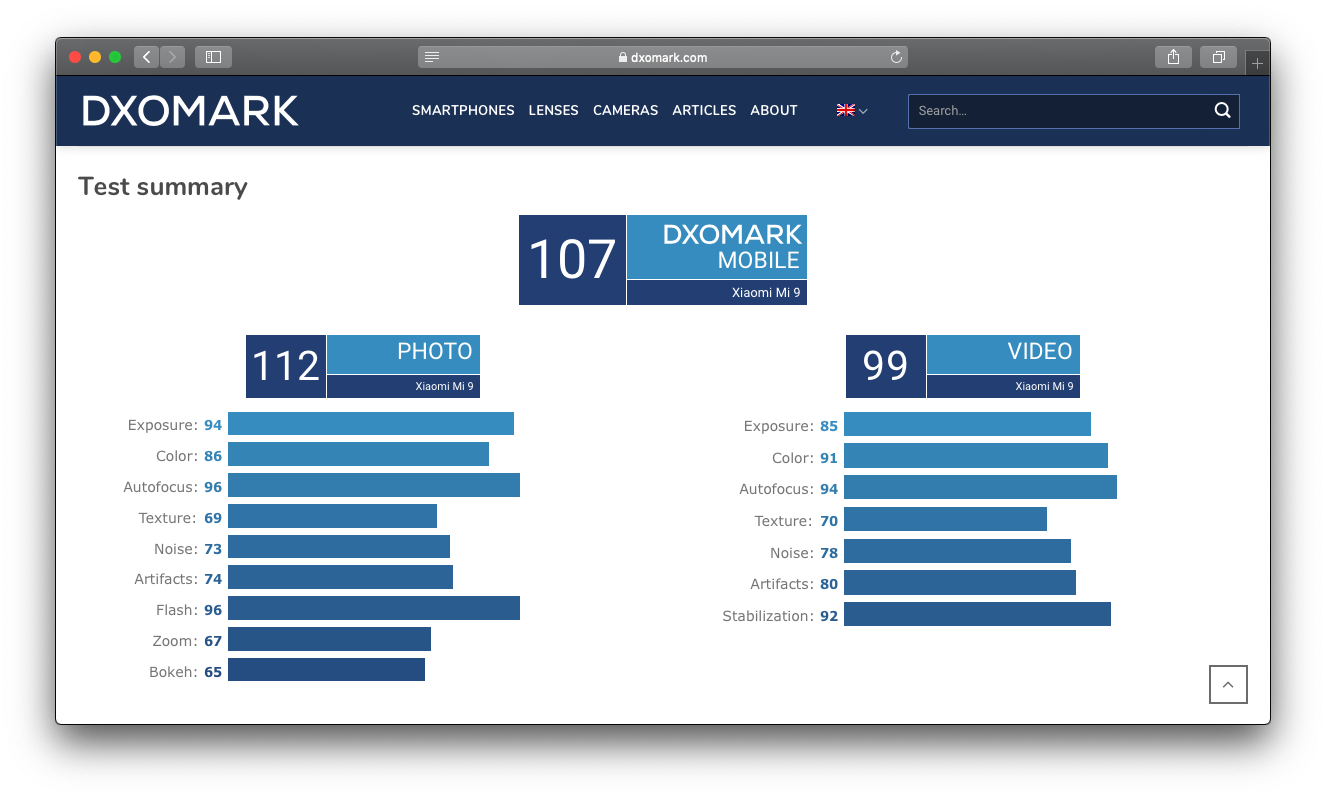Toggle the Safari sidebar button
Image resolution: width=1326 pixels, height=798 pixels.
click(x=213, y=57)
